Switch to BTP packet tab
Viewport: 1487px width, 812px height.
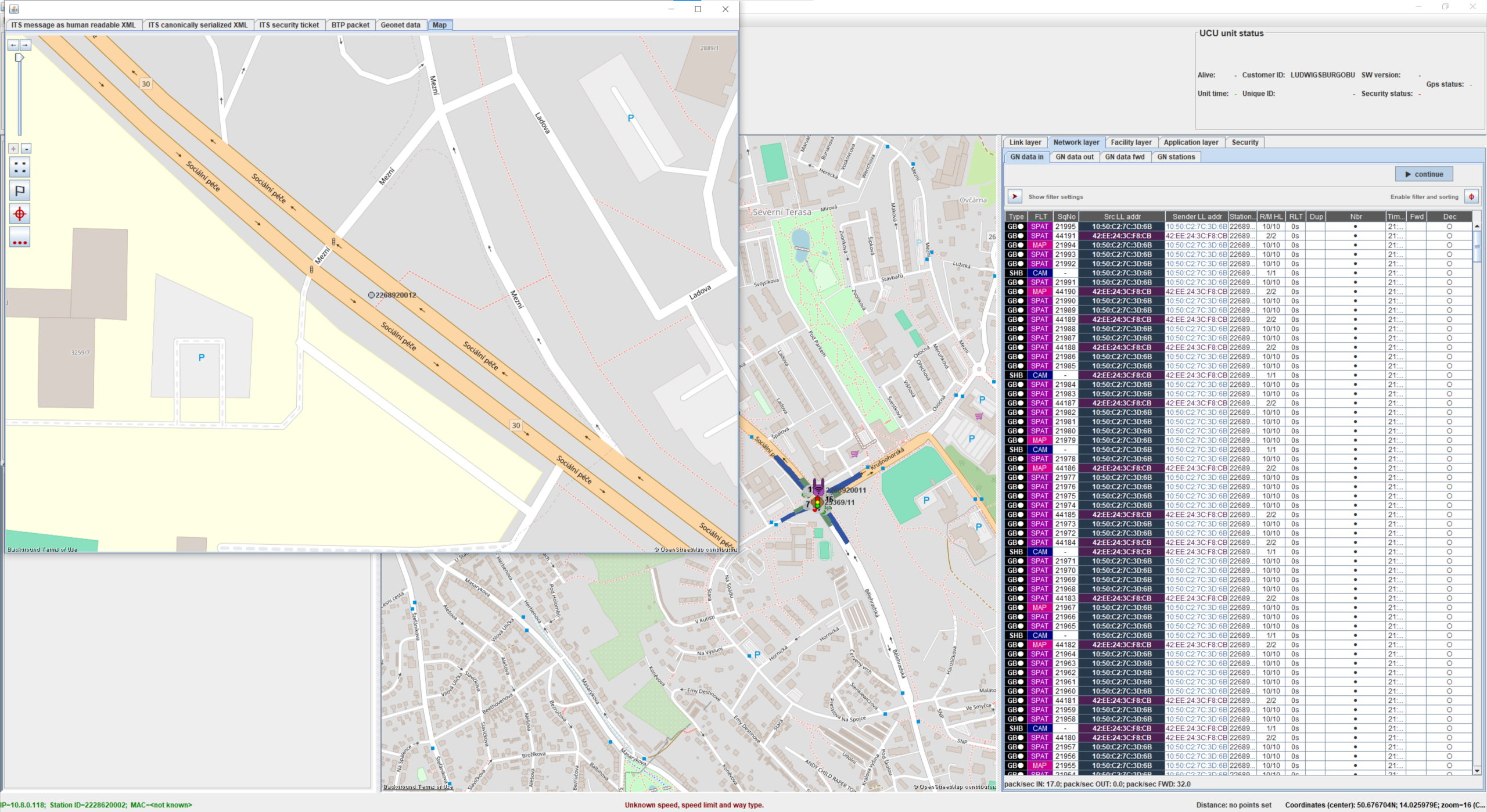coord(350,25)
